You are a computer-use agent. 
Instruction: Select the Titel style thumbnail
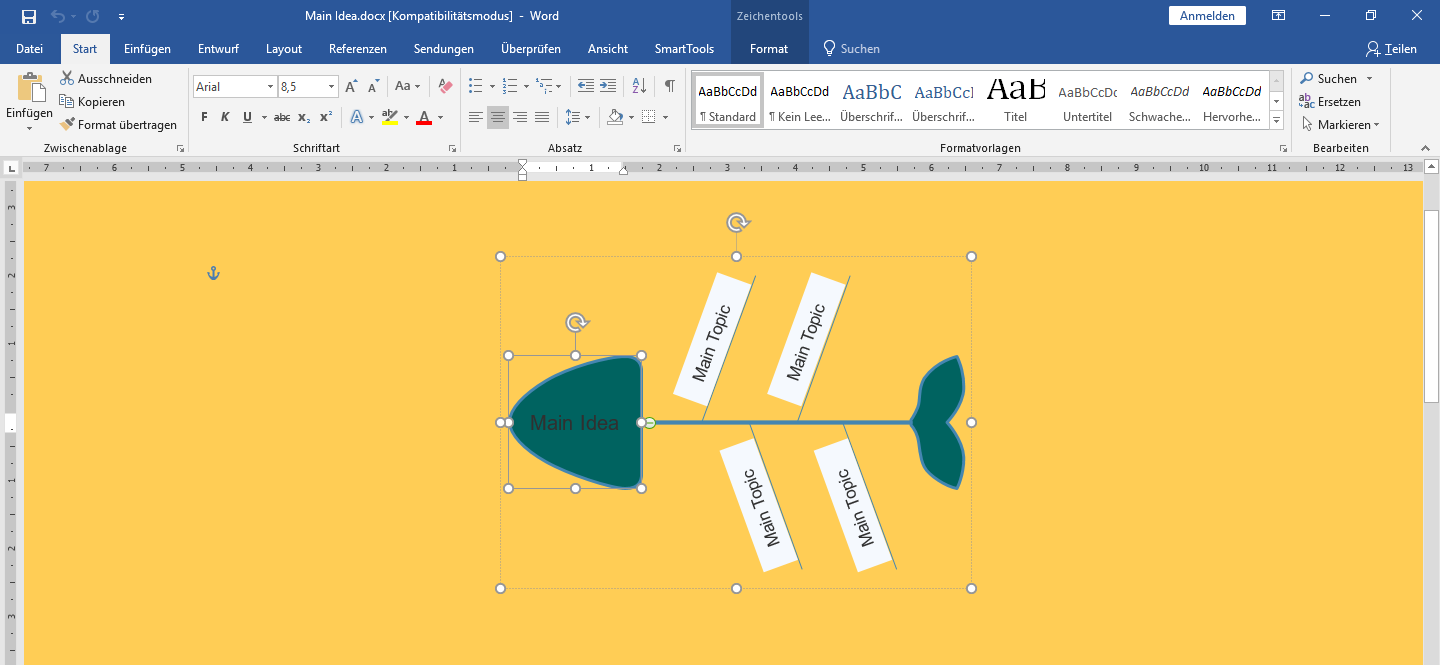[x=1015, y=100]
